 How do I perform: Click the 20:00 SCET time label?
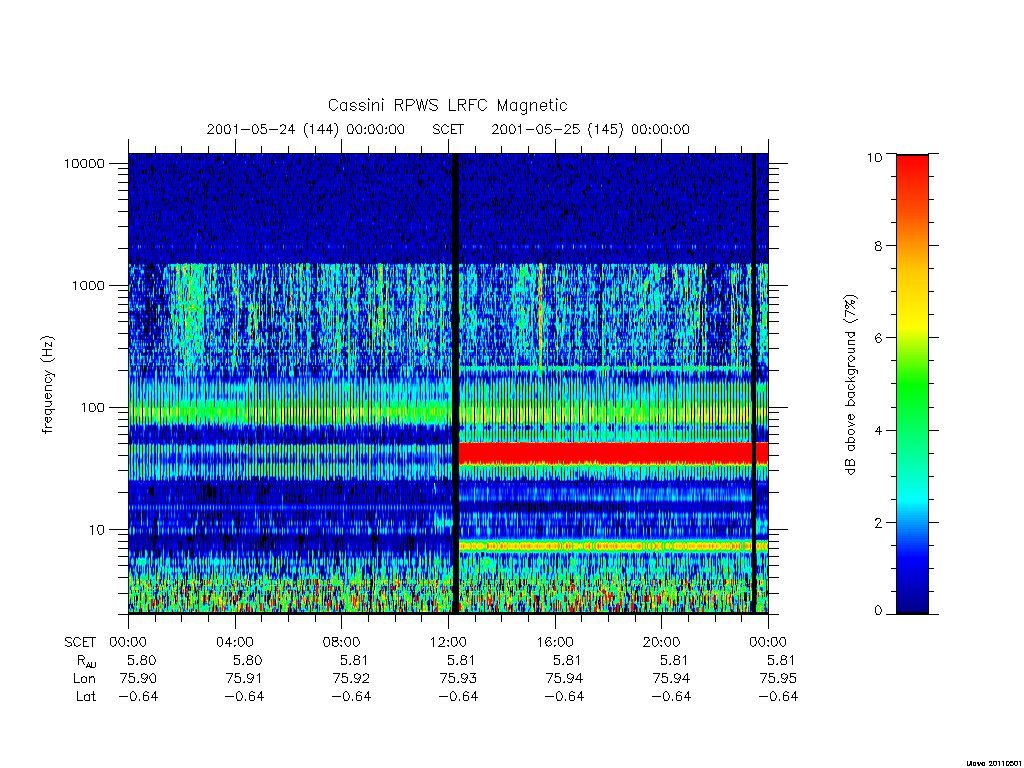[x=661, y=642]
